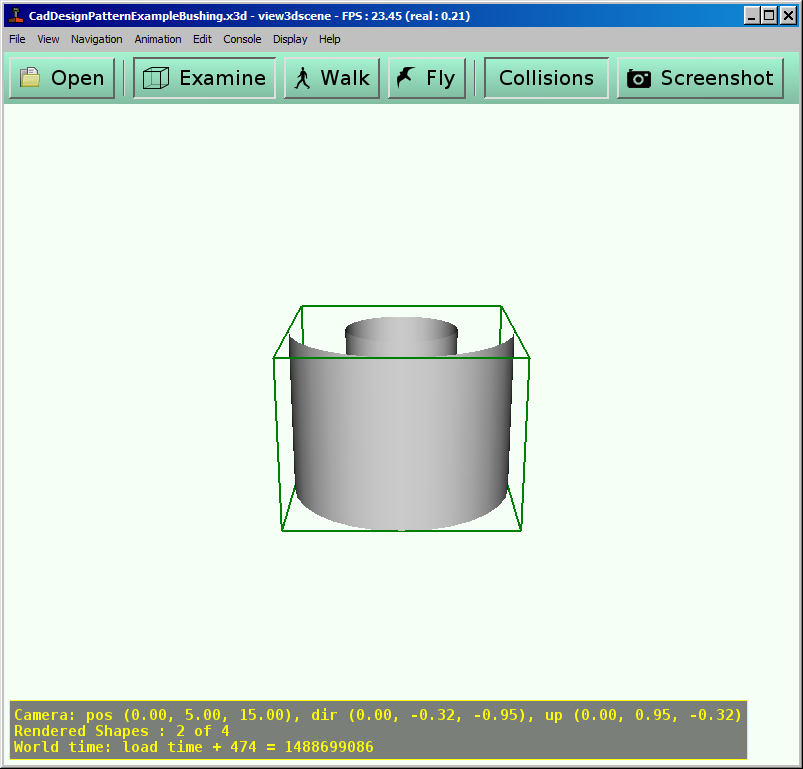803x769 pixels.
Task: Click the folder icon on Open button
Action: [x=30, y=78]
